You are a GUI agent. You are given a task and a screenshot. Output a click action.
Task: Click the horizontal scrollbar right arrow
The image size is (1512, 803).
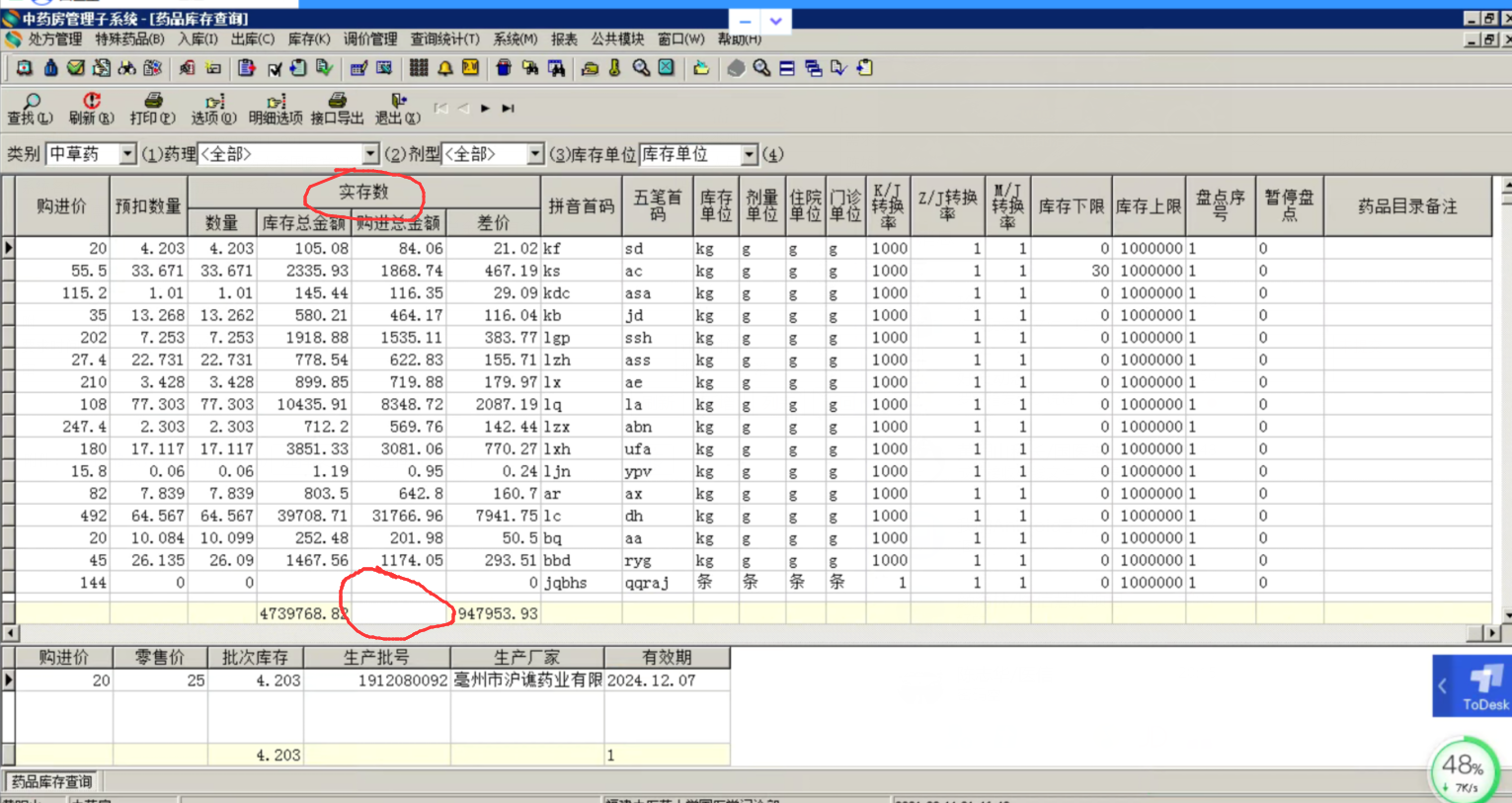(1491, 633)
